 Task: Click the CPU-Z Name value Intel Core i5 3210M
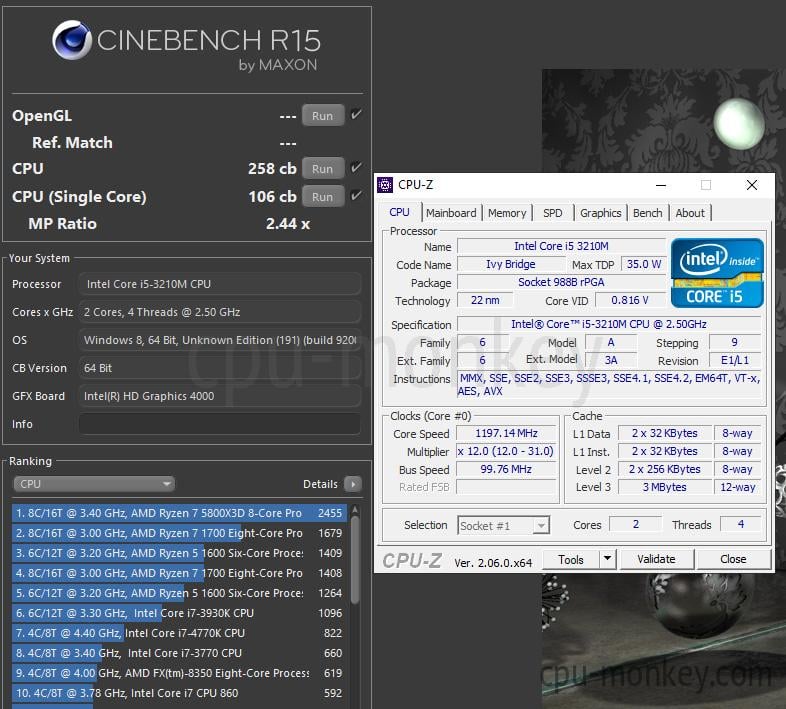tap(561, 246)
